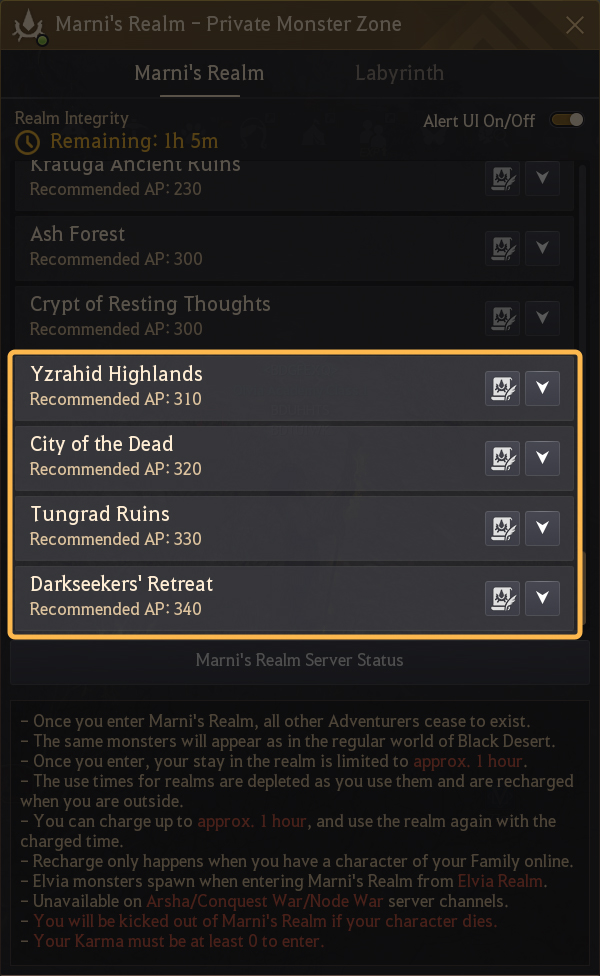Click the memo icon for Yzrahid Highlands
The width and height of the screenshot is (600, 976).
(503, 388)
